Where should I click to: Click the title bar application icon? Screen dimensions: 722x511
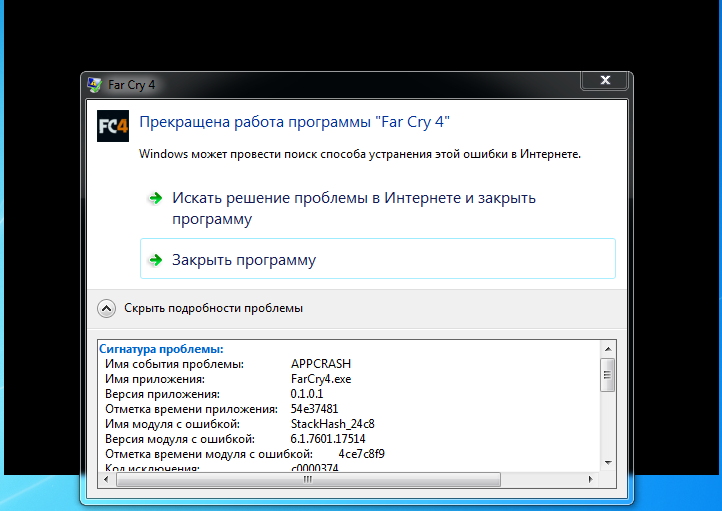click(x=94, y=85)
